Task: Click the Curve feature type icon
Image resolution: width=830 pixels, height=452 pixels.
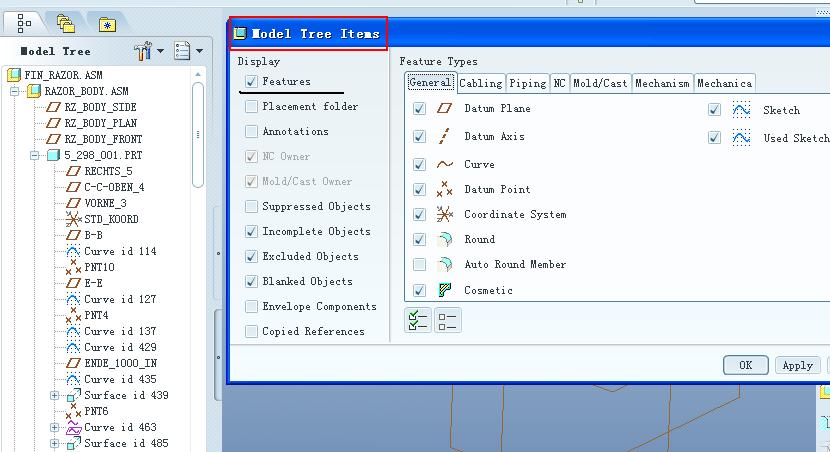Action: (x=445, y=164)
